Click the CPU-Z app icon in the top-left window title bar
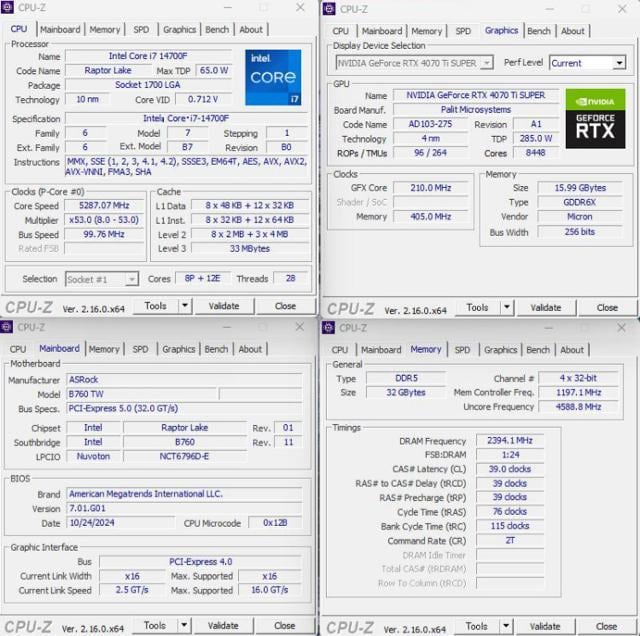The image size is (640, 636). click(x=7, y=7)
